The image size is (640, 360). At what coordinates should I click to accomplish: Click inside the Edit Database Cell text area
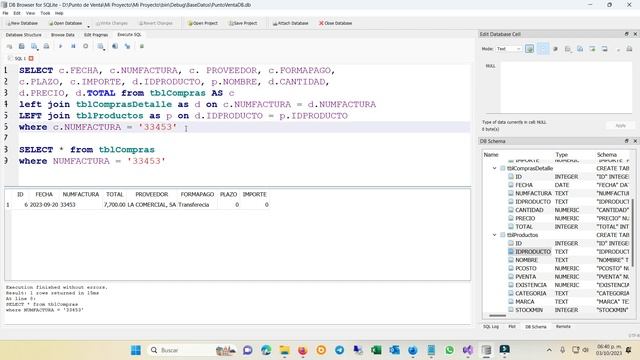coord(566,87)
